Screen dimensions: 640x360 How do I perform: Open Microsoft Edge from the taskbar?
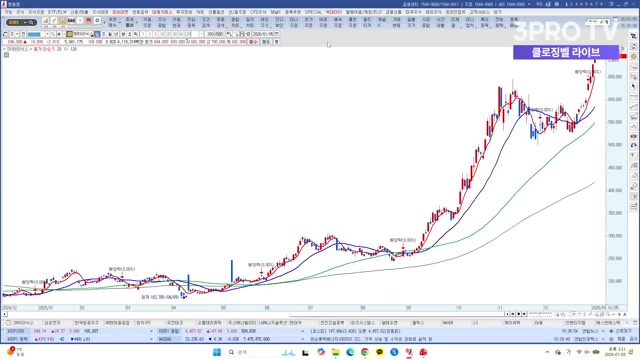(x=350, y=352)
